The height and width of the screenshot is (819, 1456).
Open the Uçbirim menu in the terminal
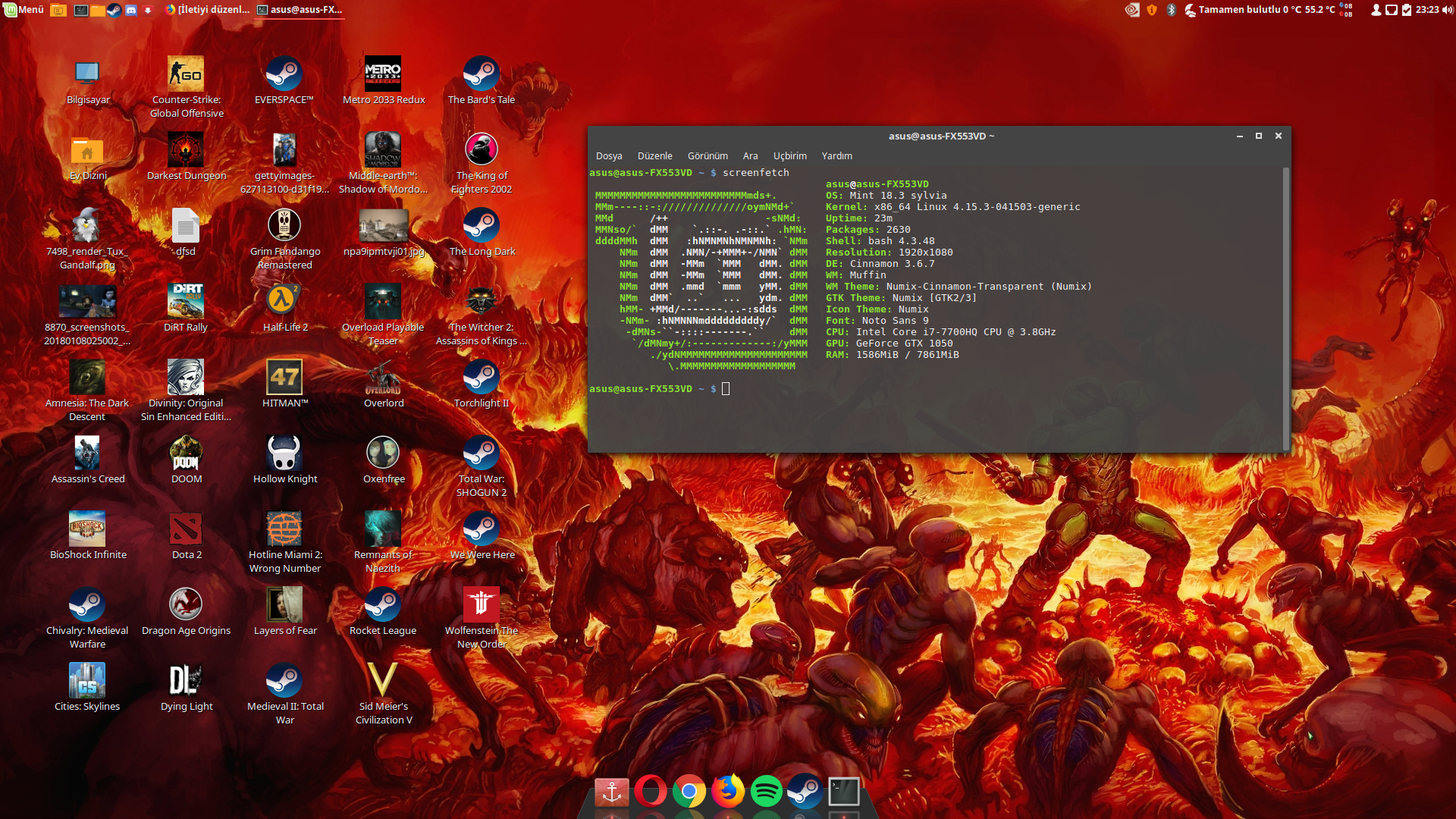pos(789,155)
